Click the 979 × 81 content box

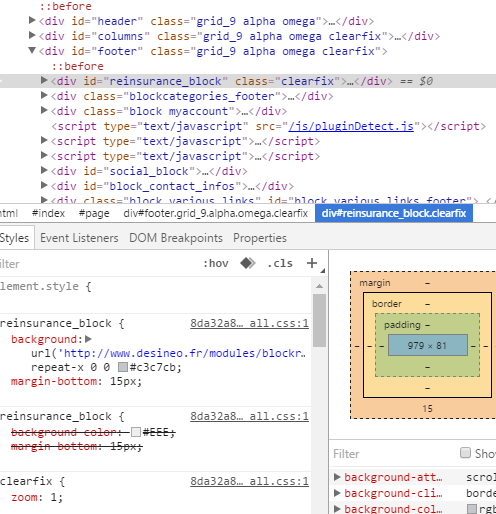pyautogui.click(x=428, y=345)
